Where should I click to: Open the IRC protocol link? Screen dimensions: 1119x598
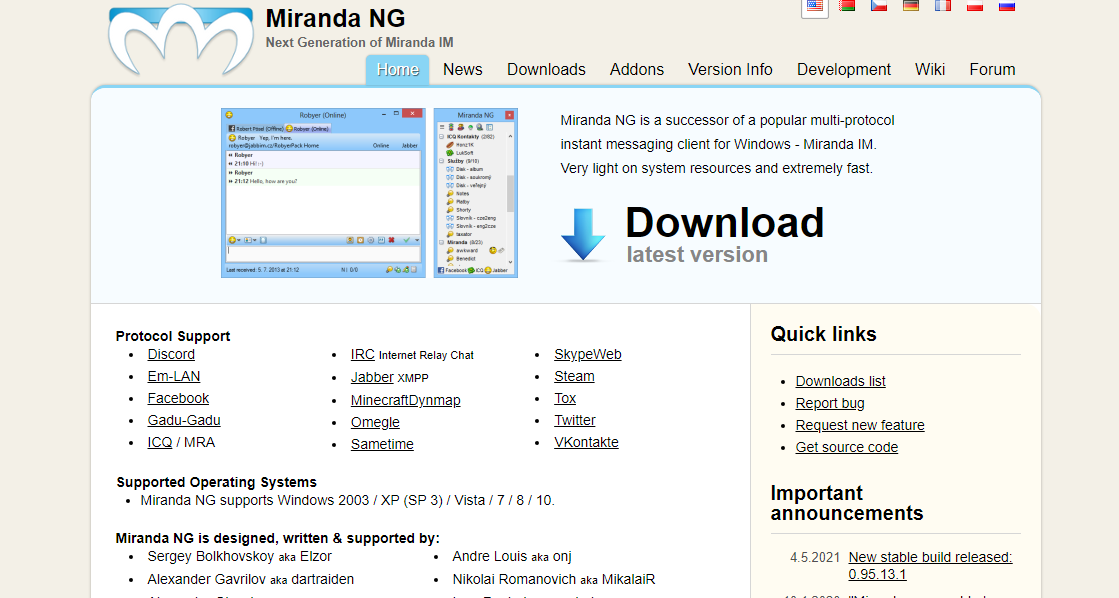[x=363, y=355]
